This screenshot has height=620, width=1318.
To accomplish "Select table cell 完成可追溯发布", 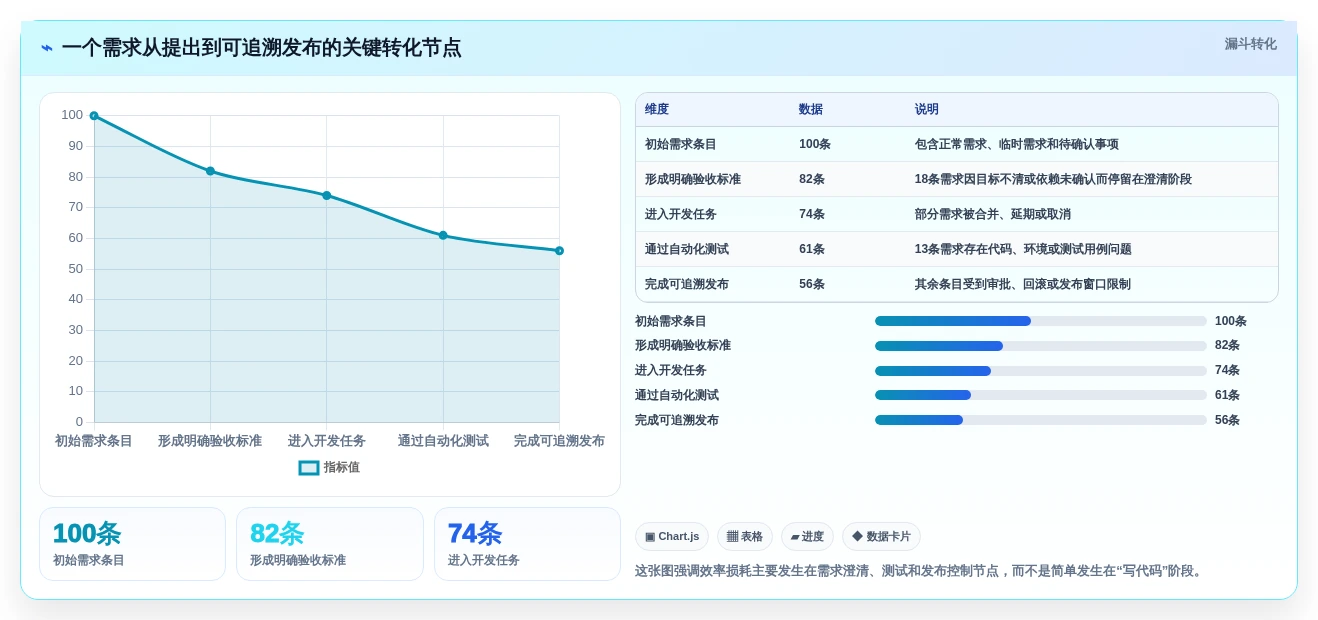I will pos(687,285).
